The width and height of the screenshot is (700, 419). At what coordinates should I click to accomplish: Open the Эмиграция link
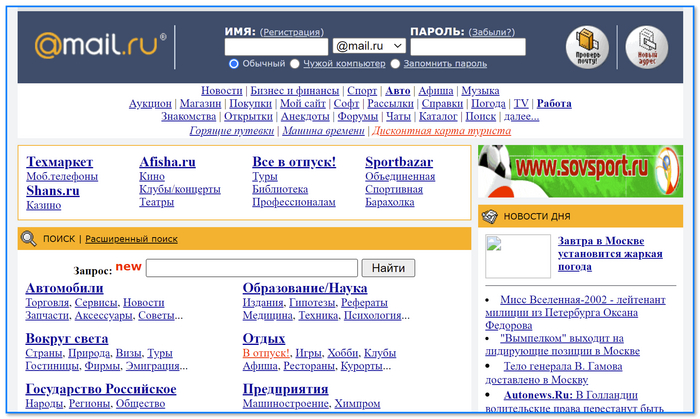click(x=152, y=366)
